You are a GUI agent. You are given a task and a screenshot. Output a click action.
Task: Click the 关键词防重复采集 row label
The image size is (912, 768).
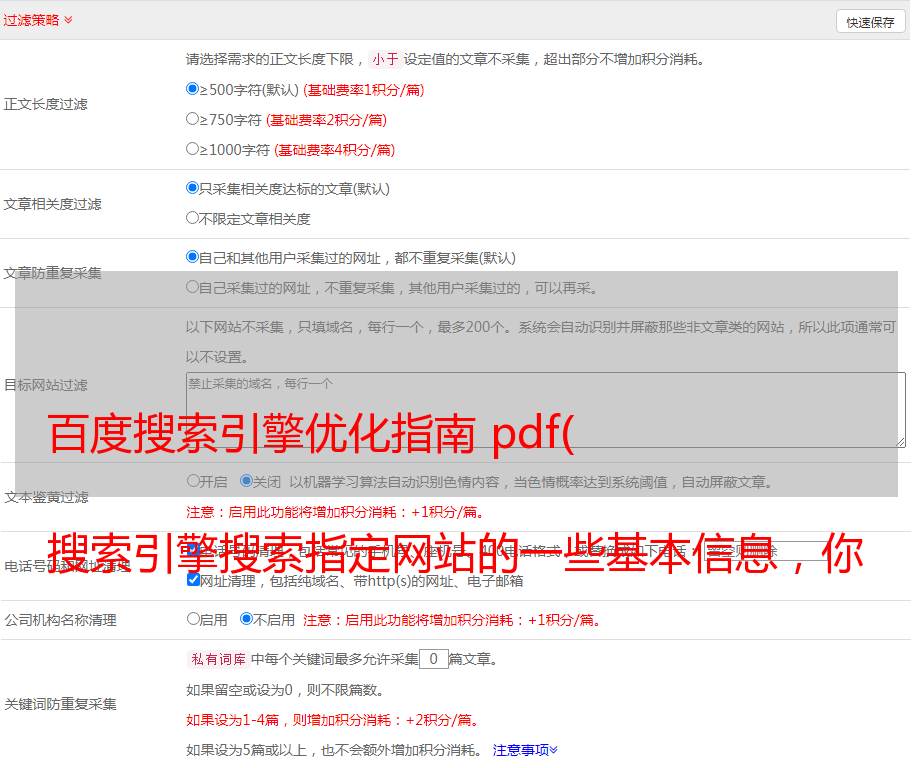60,705
